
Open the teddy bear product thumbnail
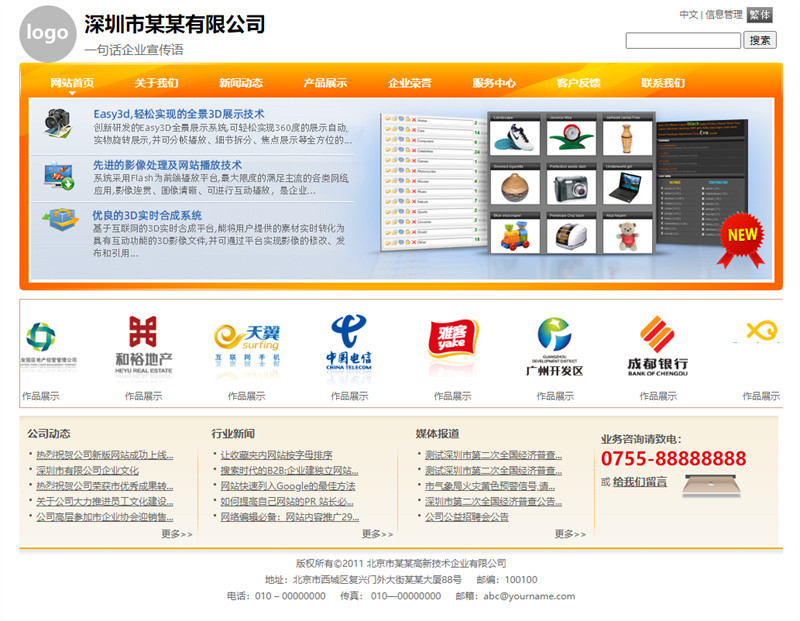click(628, 236)
